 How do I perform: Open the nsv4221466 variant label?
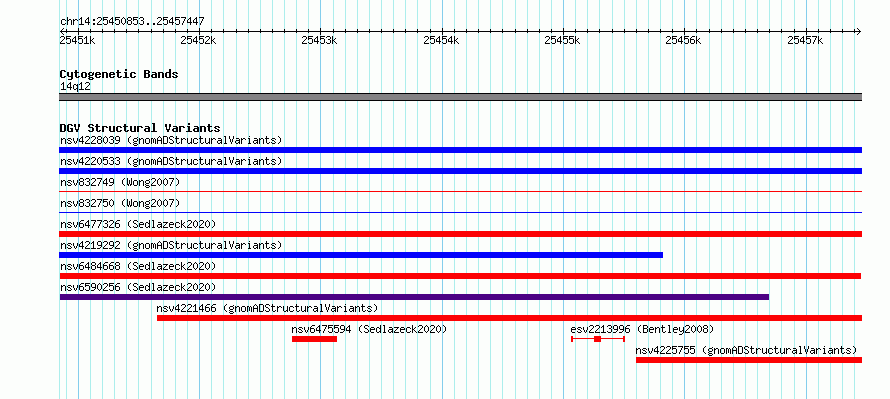tap(267, 308)
